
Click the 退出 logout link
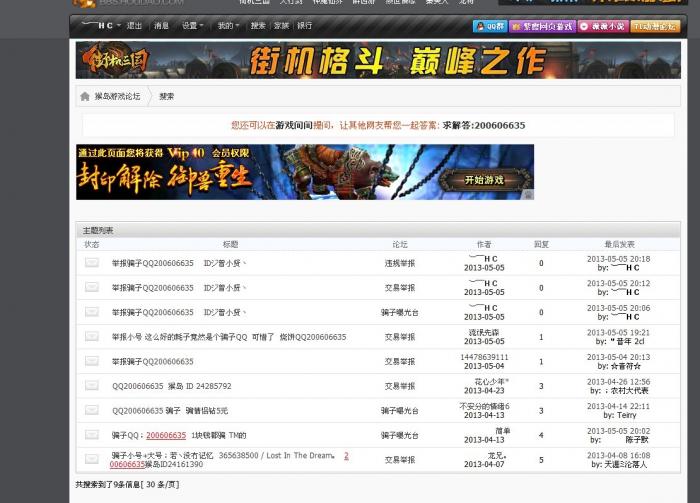pyautogui.click(x=134, y=26)
